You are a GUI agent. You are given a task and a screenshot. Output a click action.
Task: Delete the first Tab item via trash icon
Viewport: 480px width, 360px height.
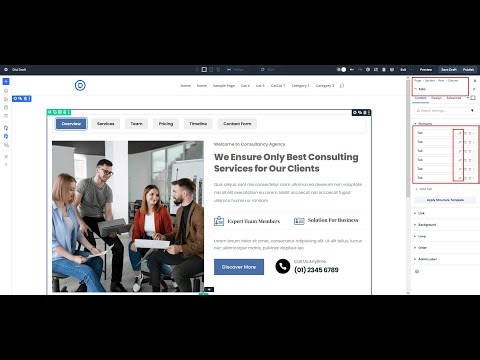[470, 133]
